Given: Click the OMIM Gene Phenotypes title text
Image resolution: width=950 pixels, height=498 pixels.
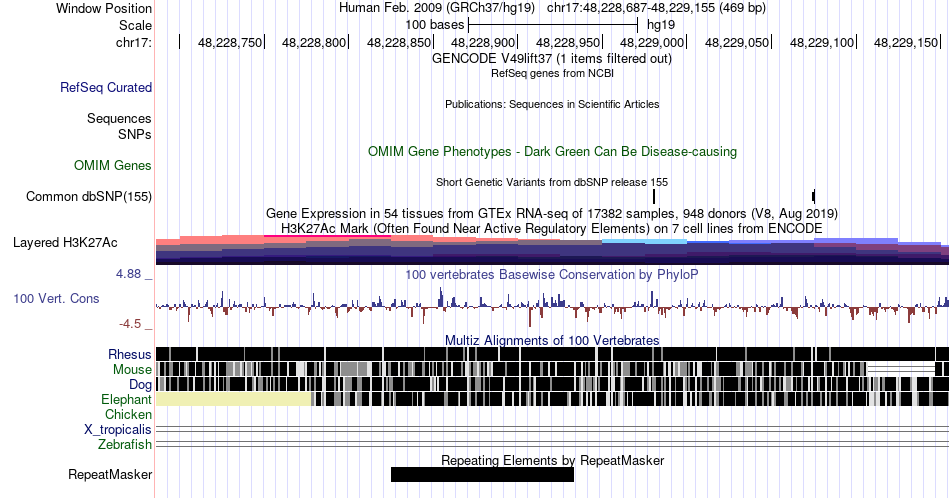Looking at the screenshot, I should tap(552, 151).
